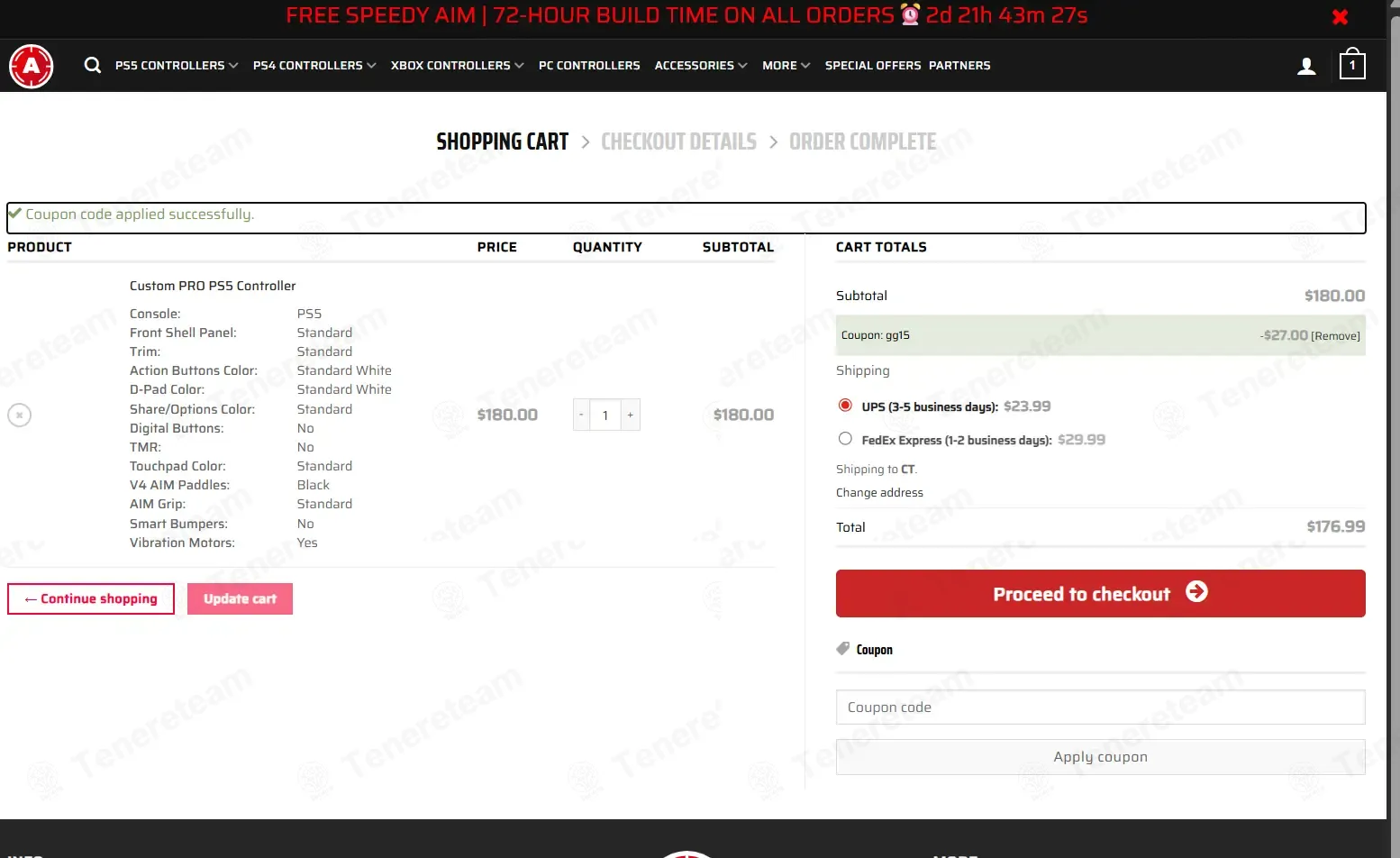Expand the PS5 Controllers menu
This screenshot has width=1400, height=858.
(x=177, y=65)
